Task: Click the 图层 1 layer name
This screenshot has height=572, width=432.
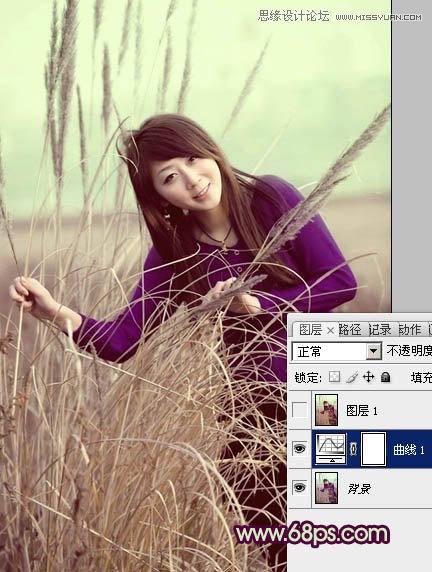Action: [x=362, y=411]
